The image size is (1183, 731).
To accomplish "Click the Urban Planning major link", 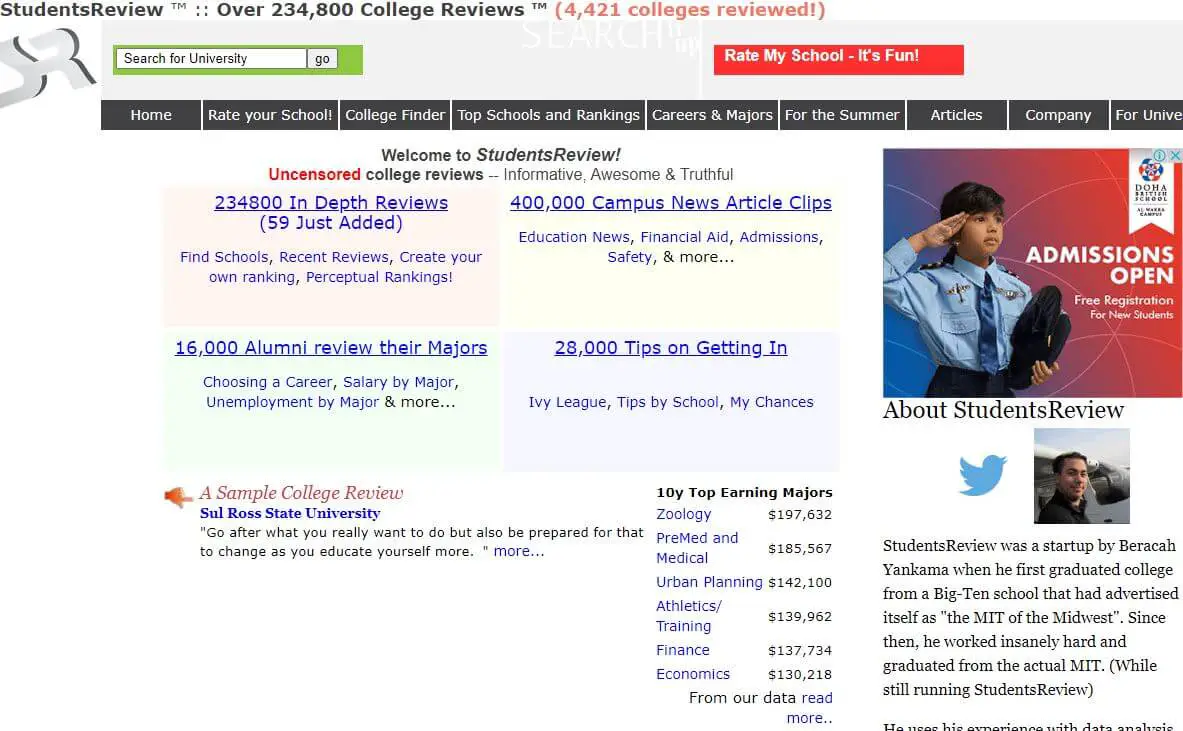I will [x=709, y=582].
